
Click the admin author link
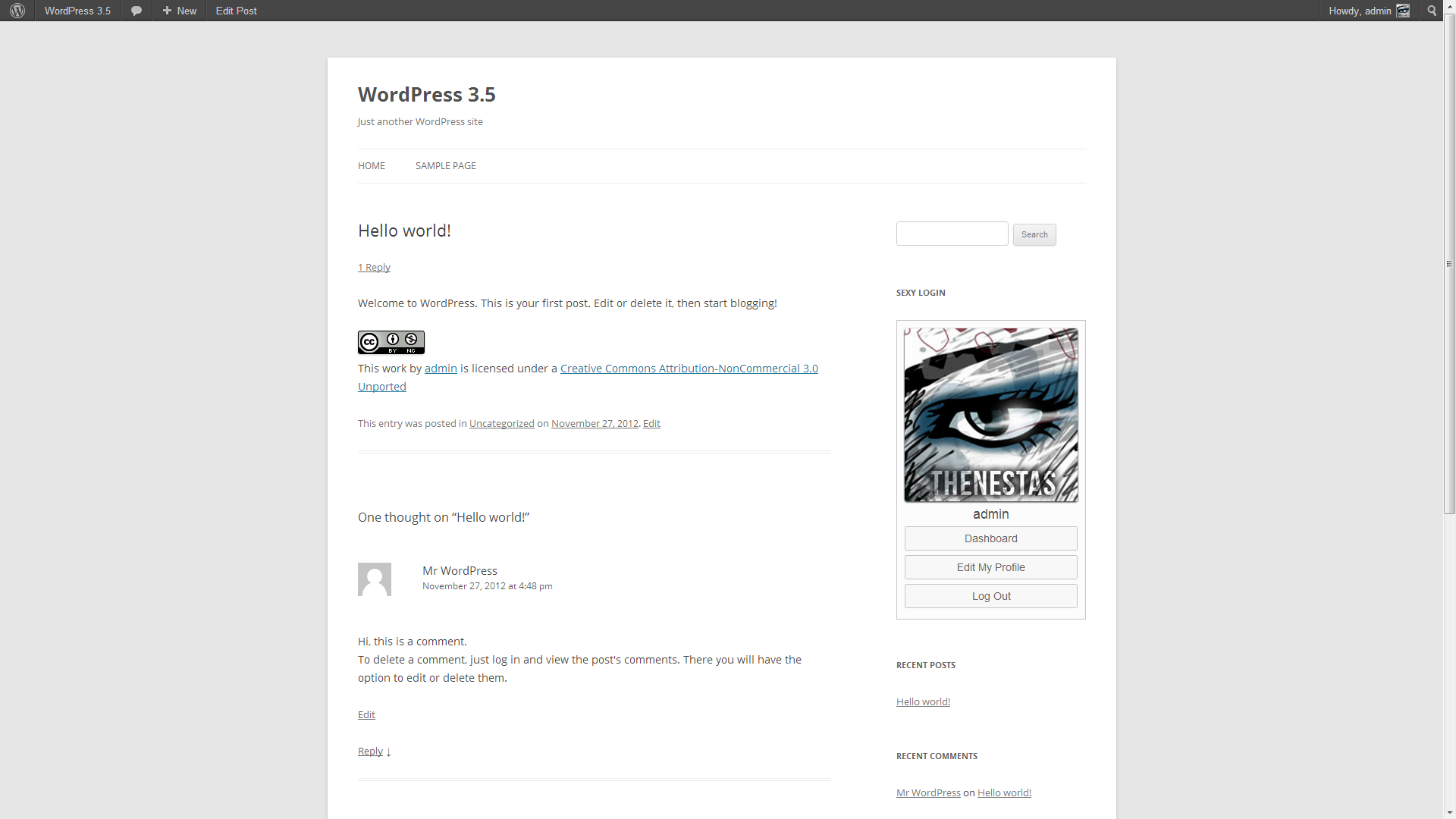pyautogui.click(x=441, y=369)
